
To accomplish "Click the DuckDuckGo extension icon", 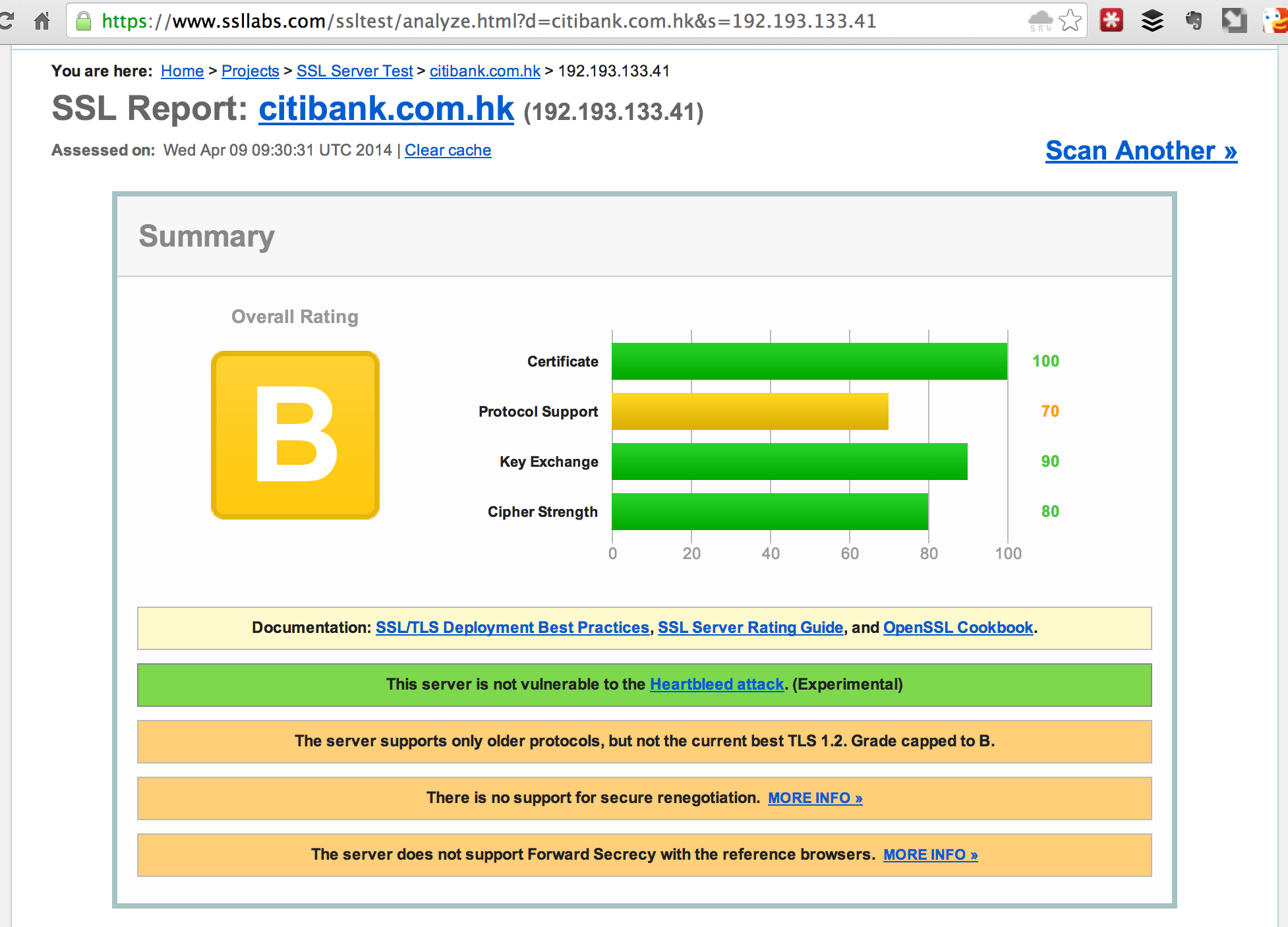I will click(1275, 20).
